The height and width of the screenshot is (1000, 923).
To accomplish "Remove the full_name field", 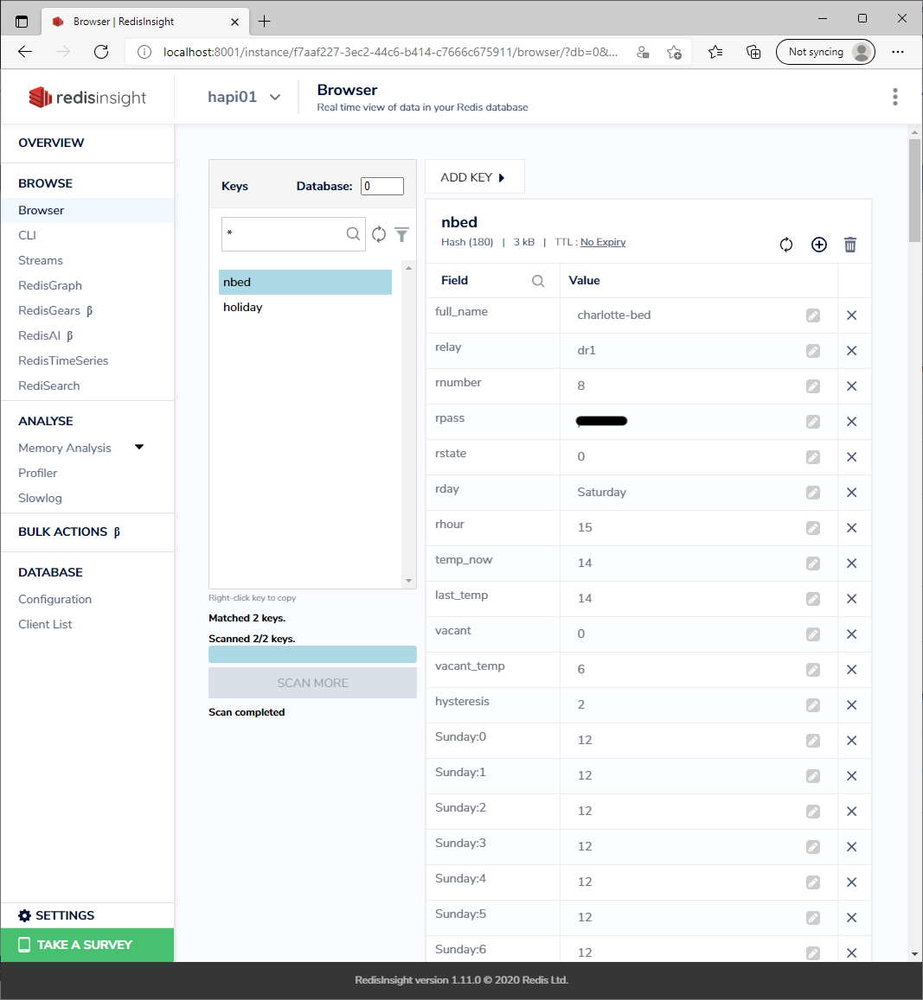I will pyautogui.click(x=852, y=315).
